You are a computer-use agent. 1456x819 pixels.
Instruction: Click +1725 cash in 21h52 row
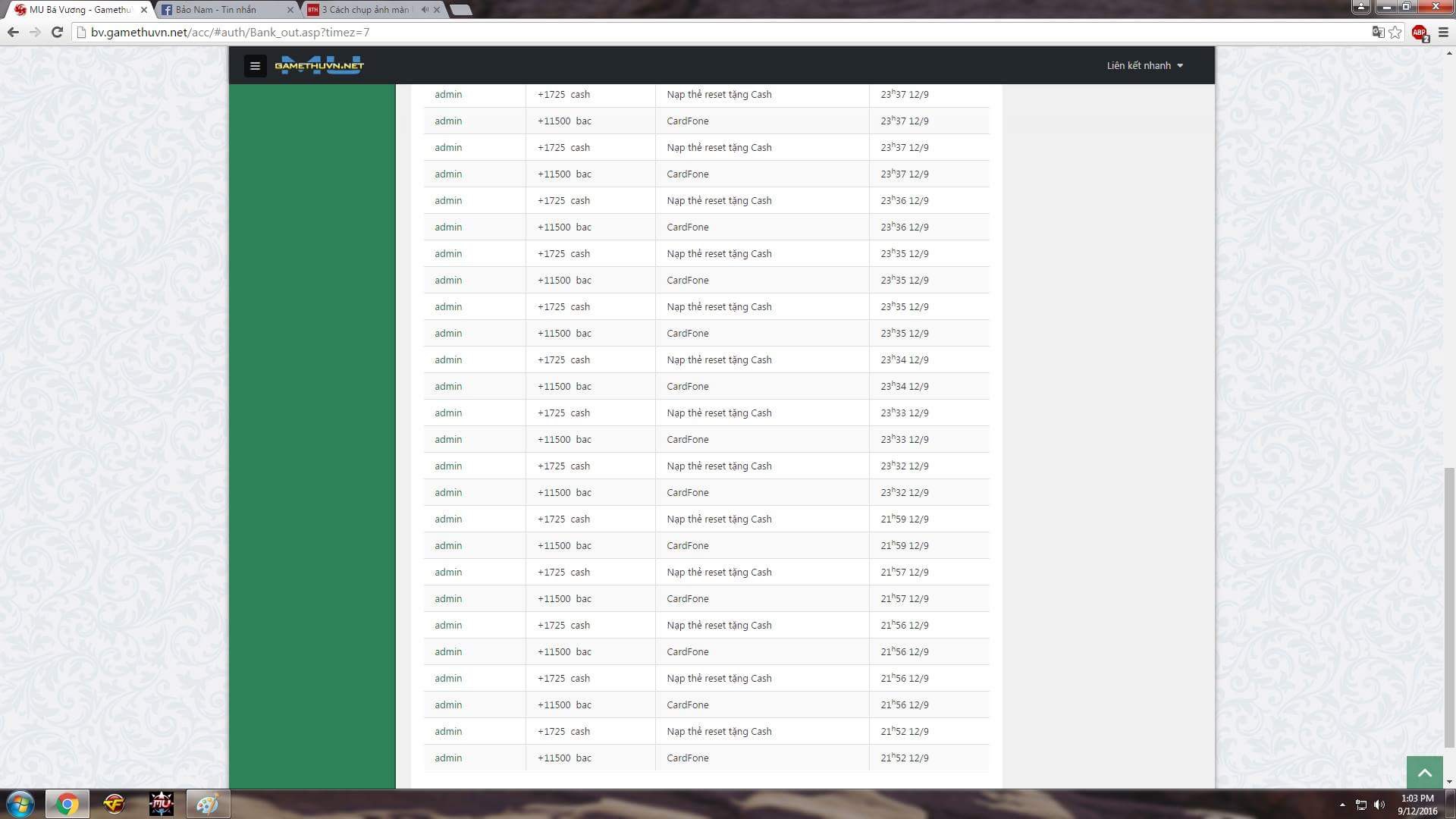tap(563, 731)
